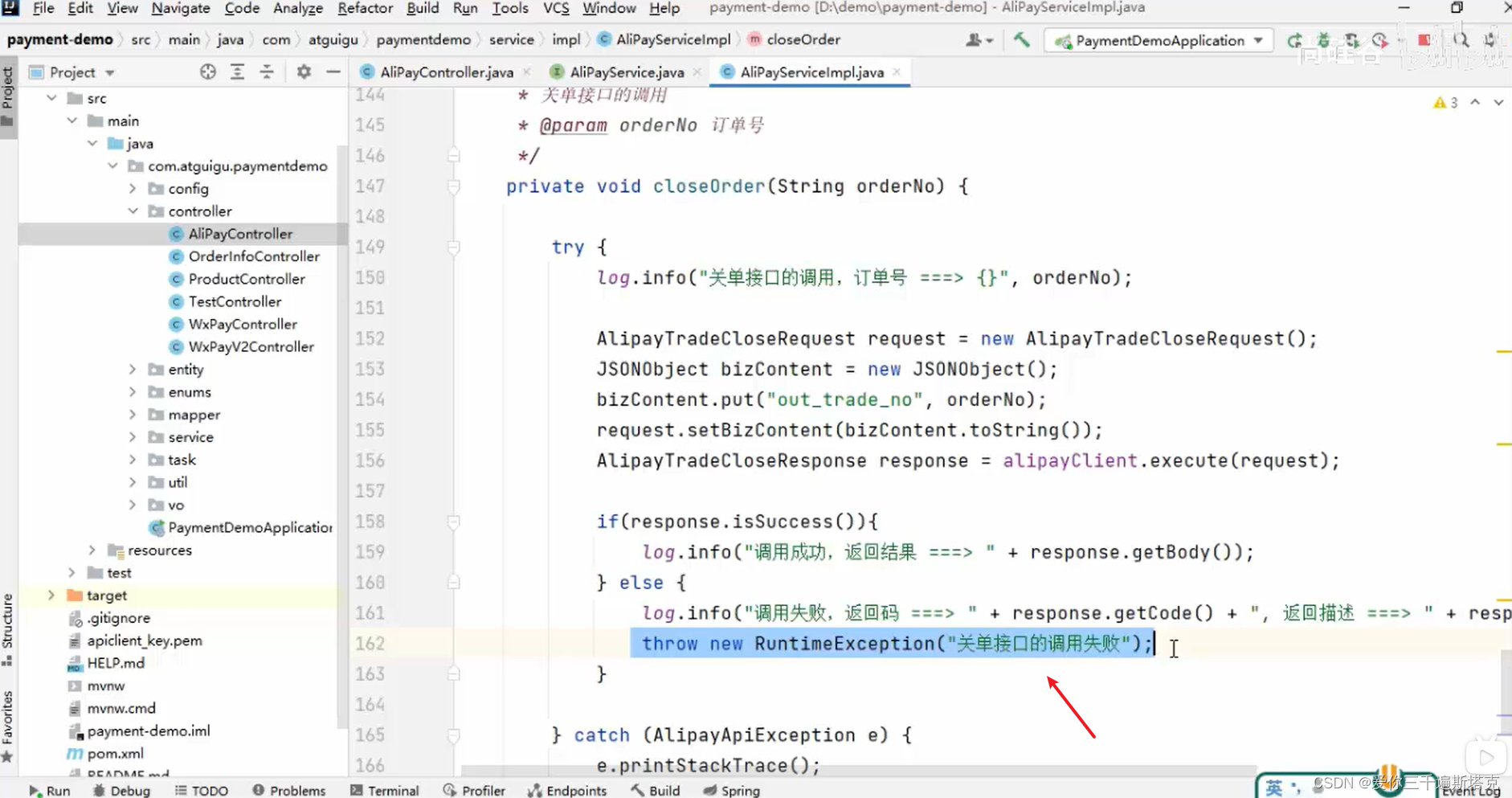Viewport: 1512px width, 798px height.
Task: Toggle fold marker at line 158
Action: (454, 522)
